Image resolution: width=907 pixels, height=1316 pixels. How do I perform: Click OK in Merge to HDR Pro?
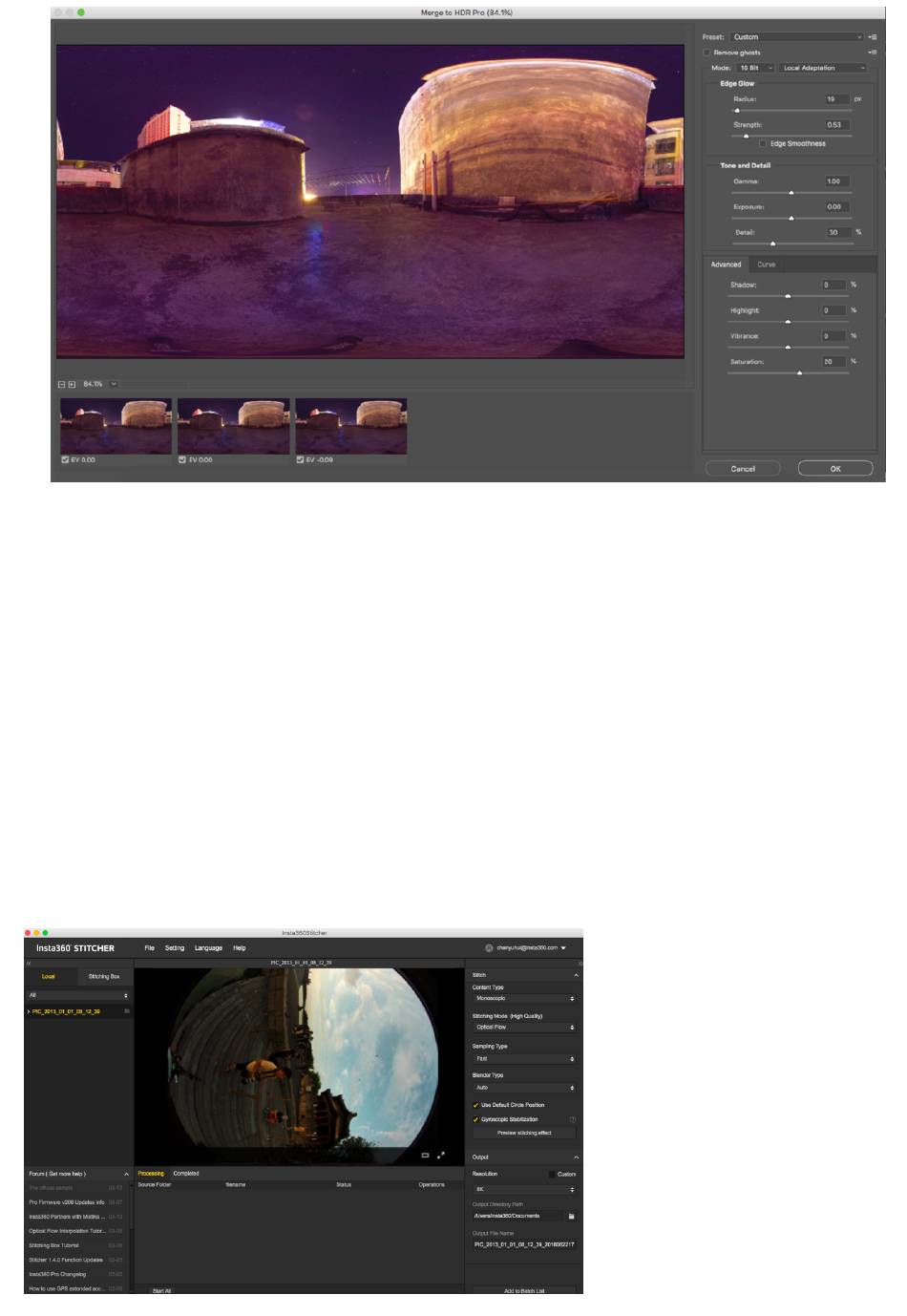coord(835,469)
